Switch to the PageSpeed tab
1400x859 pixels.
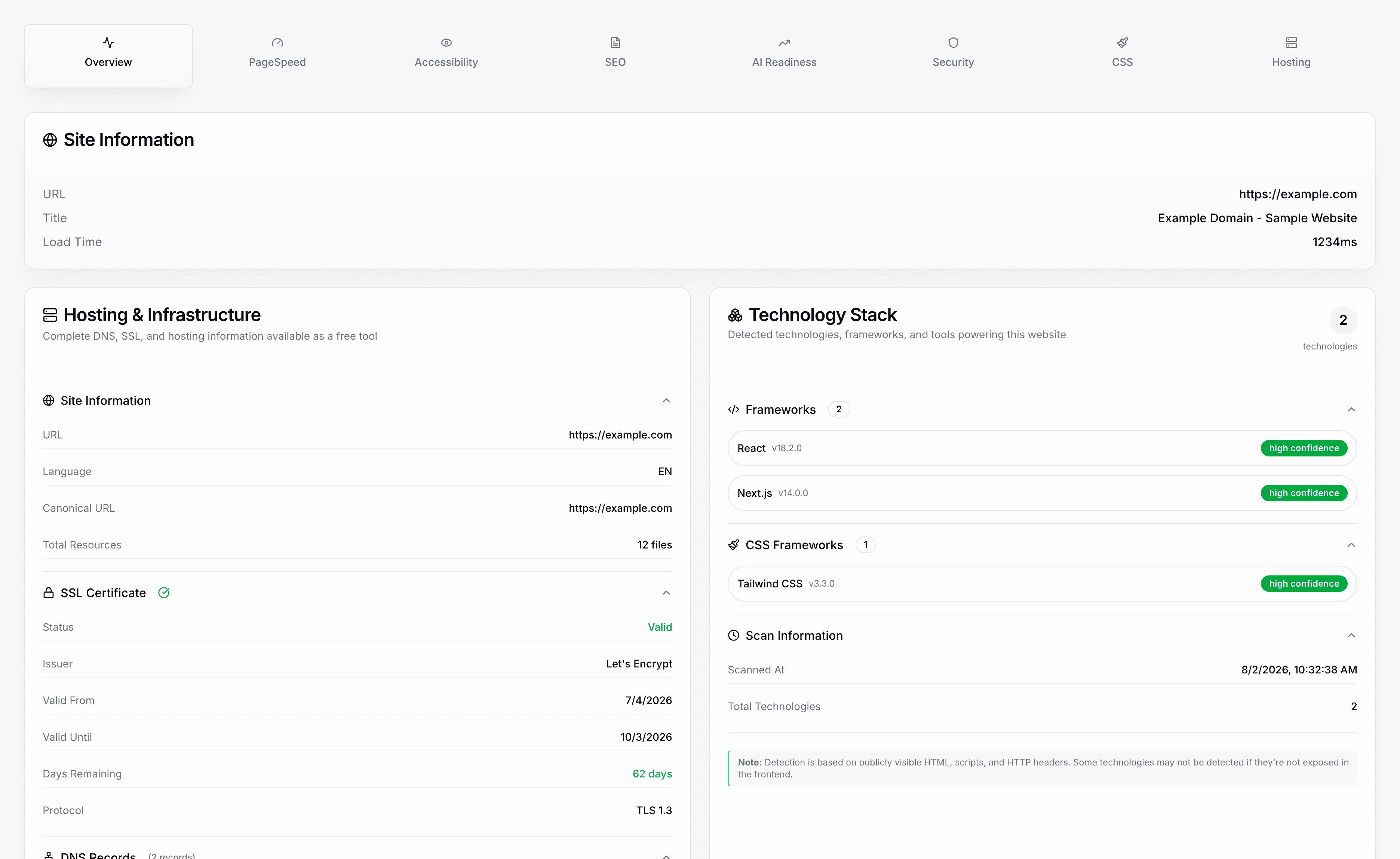277,56
